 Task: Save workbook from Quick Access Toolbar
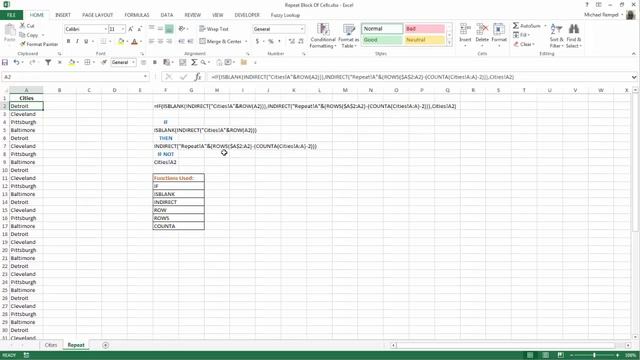[x=5, y=62]
